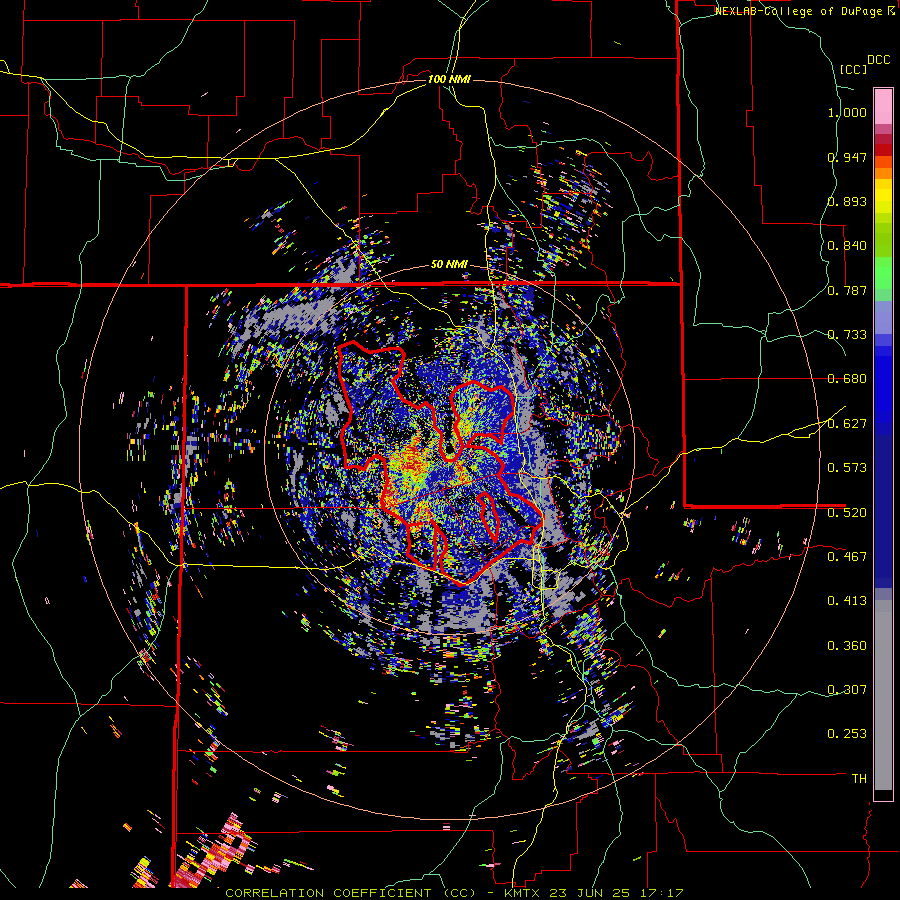Pick the yellow segment of the color bar
This screenshot has height=900, width=900.
pyautogui.click(x=883, y=196)
